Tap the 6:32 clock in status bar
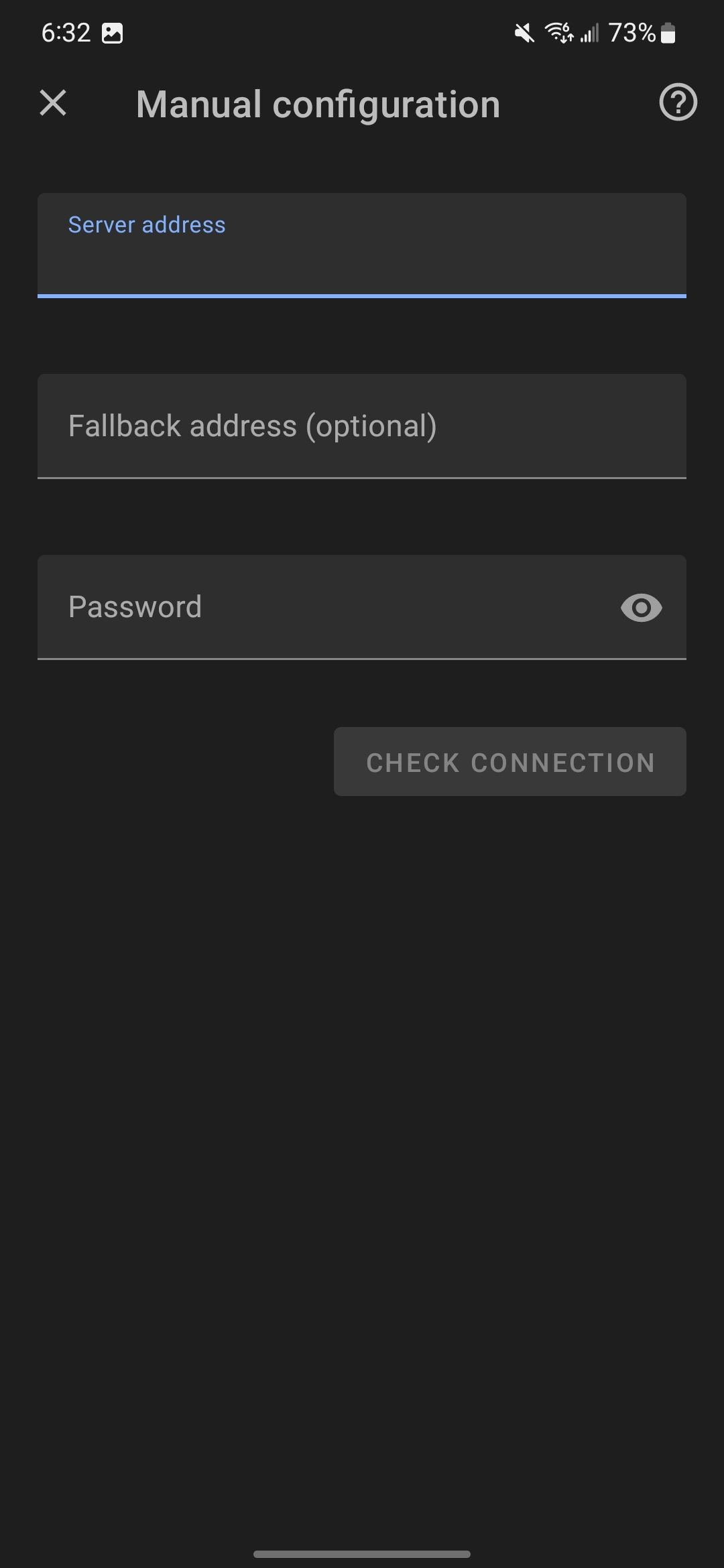 pos(66,33)
